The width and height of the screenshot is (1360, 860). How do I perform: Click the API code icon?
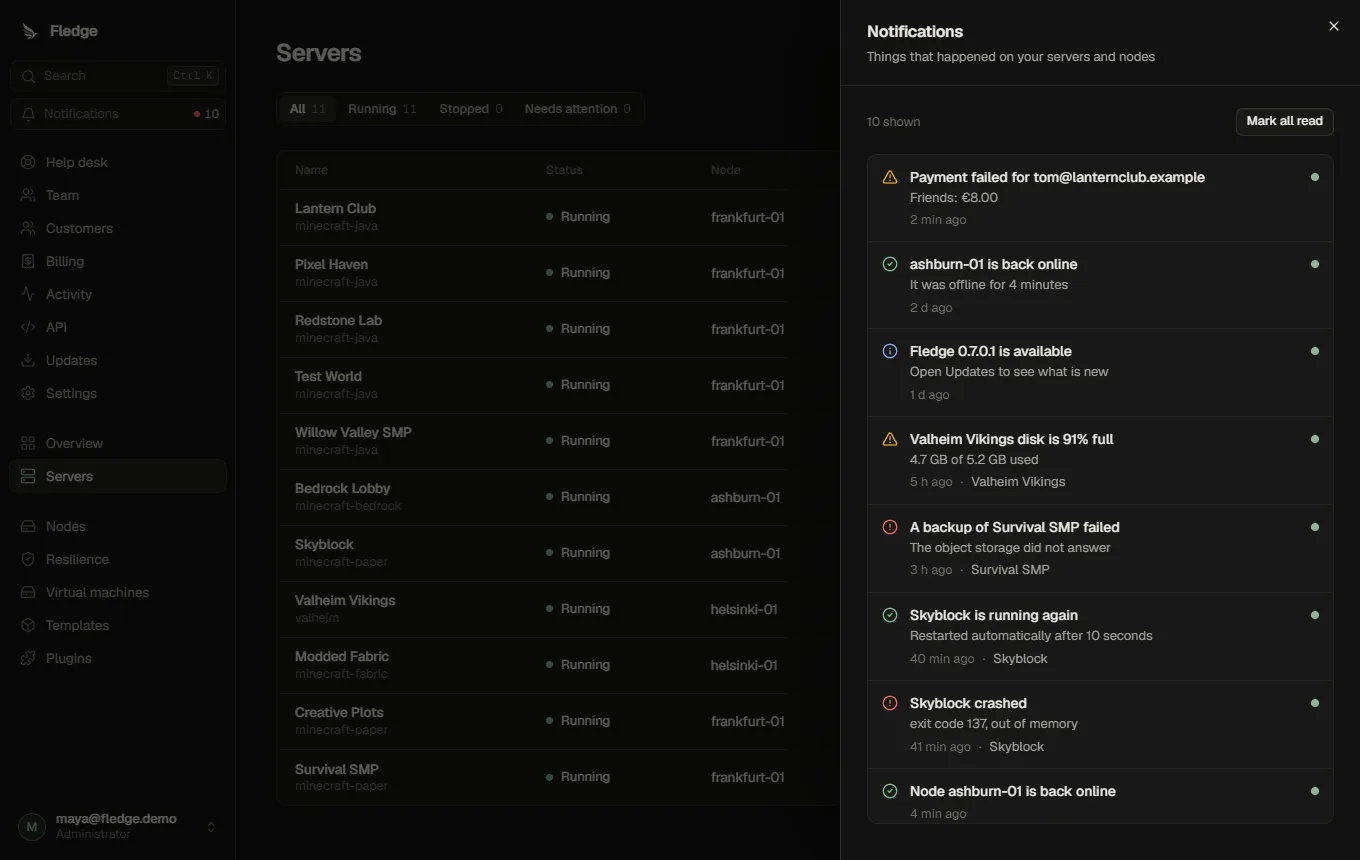click(x=28, y=327)
